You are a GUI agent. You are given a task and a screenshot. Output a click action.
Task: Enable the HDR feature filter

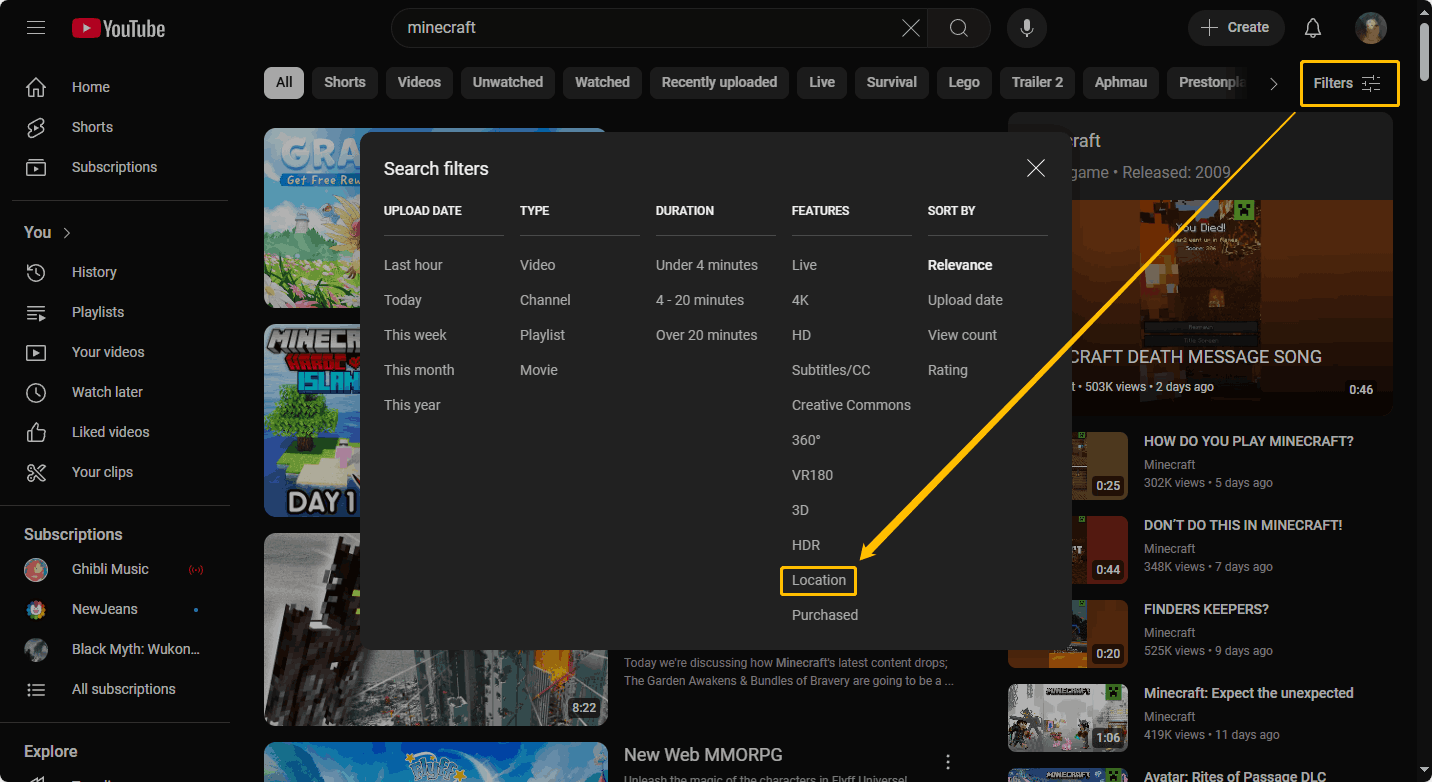point(806,545)
